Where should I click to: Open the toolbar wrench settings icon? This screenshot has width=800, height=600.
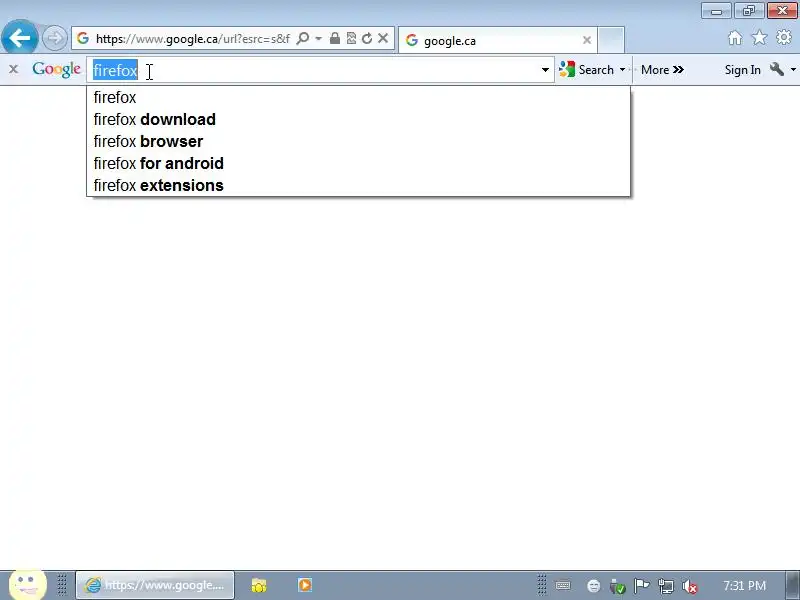point(777,69)
